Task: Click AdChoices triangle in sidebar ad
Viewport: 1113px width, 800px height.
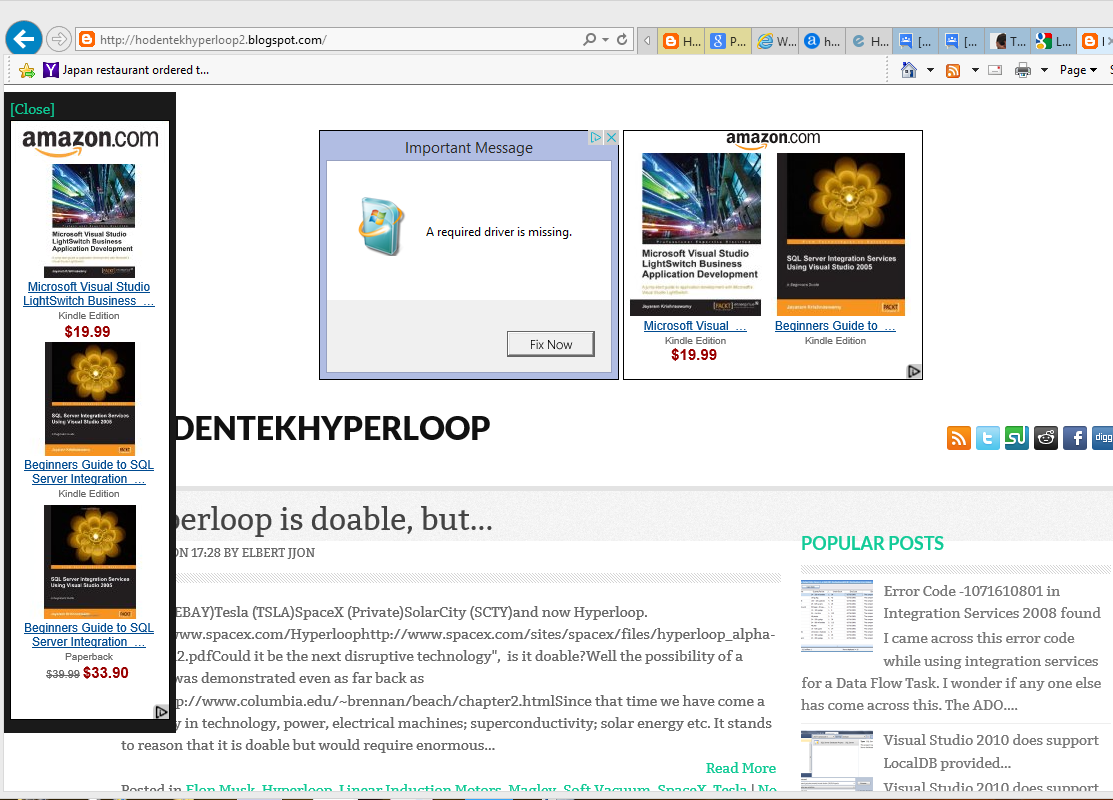Action: (161, 711)
